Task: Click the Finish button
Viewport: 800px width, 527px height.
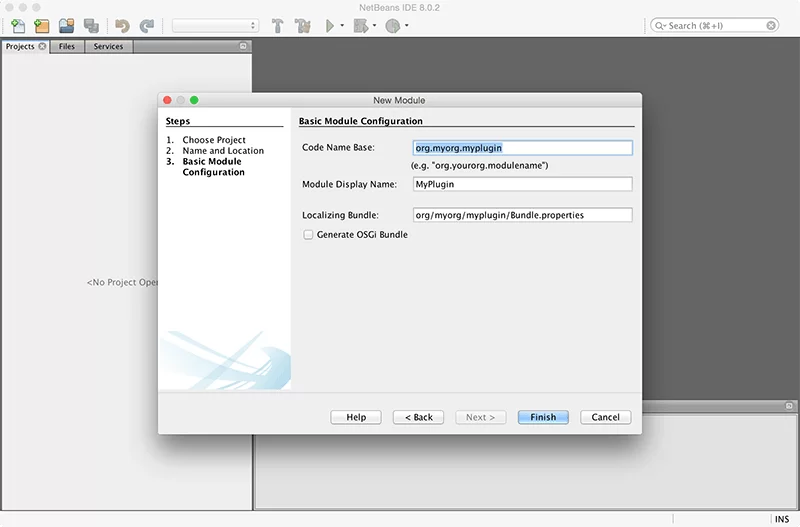Action: click(x=543, y=417)
